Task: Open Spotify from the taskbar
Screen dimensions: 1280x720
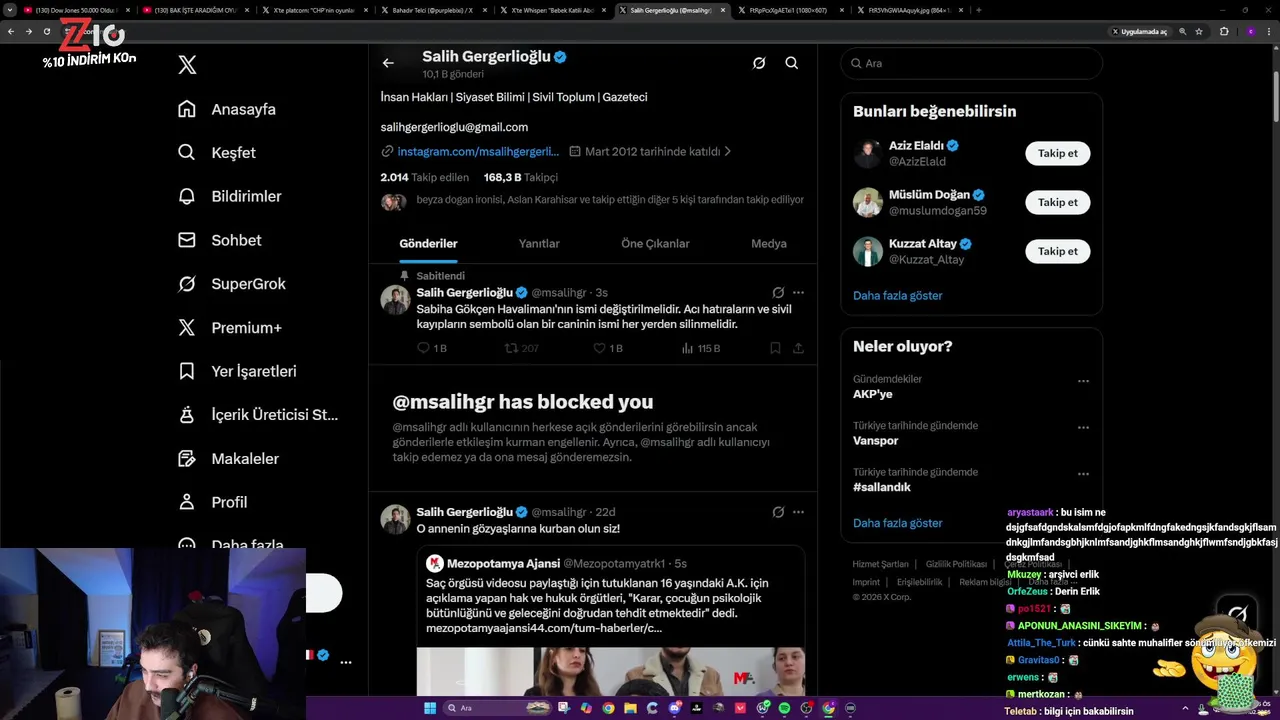Action: tap(784, 708)
